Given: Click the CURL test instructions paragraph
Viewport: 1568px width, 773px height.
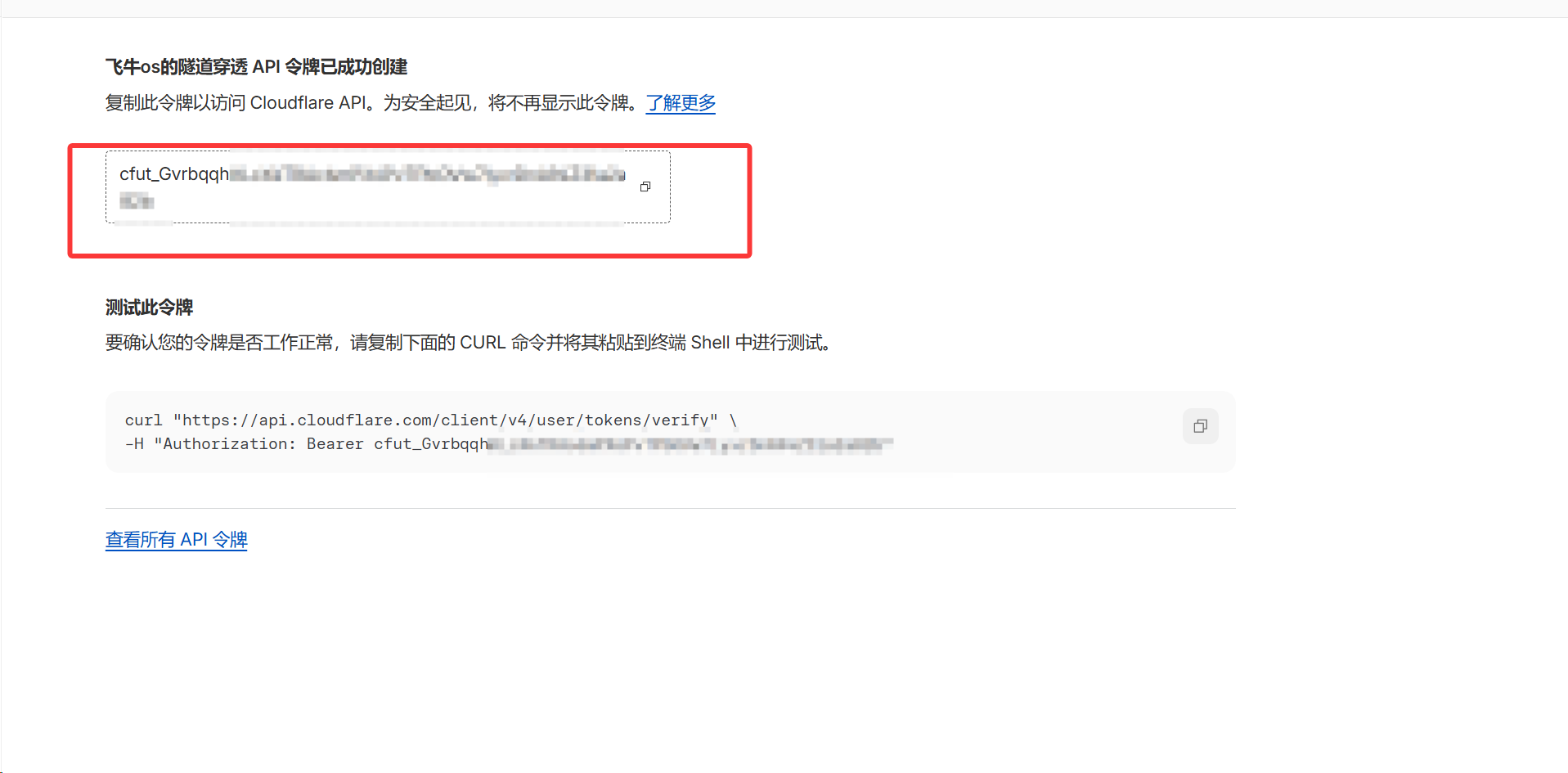Looking at the screenshot, I should [469, 343].
